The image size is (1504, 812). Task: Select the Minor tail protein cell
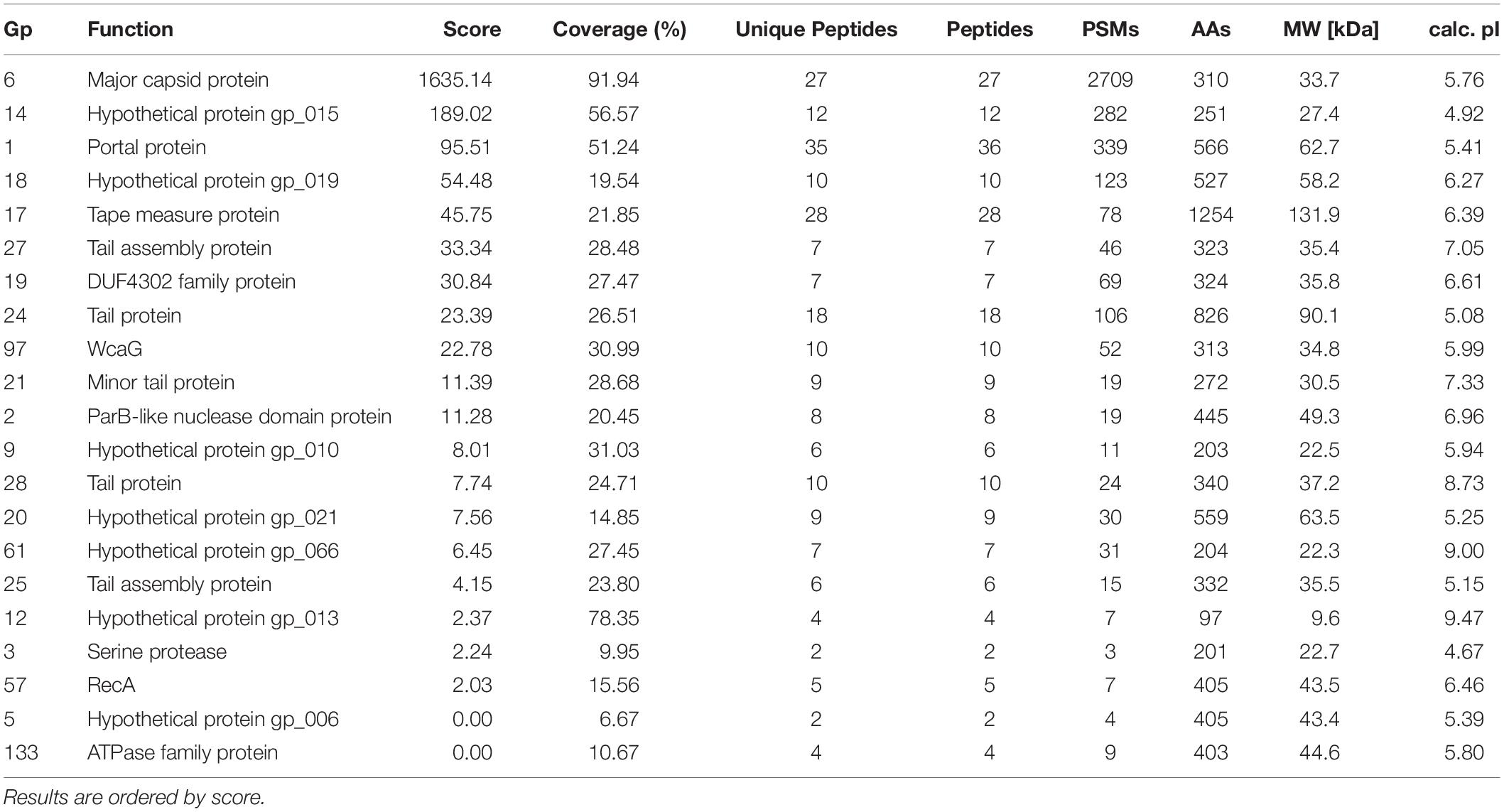click(161, 382)
